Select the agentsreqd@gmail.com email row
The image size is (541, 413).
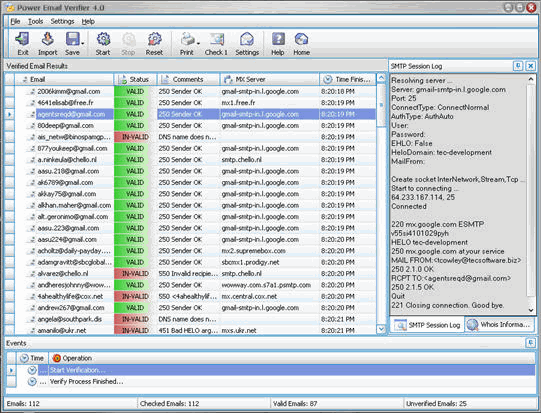pos(195,114)
